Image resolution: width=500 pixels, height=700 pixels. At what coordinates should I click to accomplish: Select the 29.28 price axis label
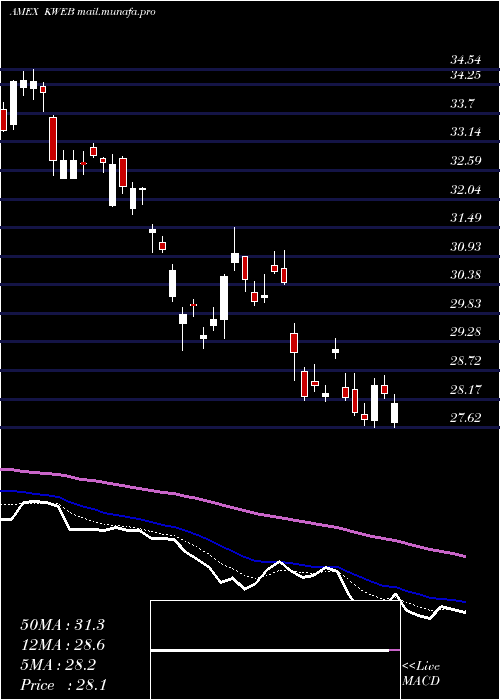point(464,332)
